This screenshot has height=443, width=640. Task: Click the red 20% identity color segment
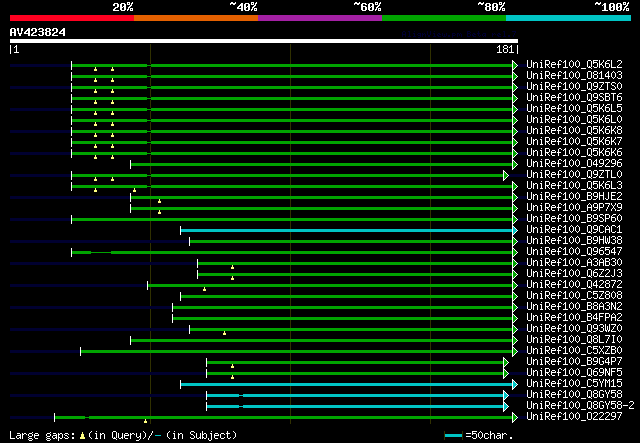[x=72, y=18]
